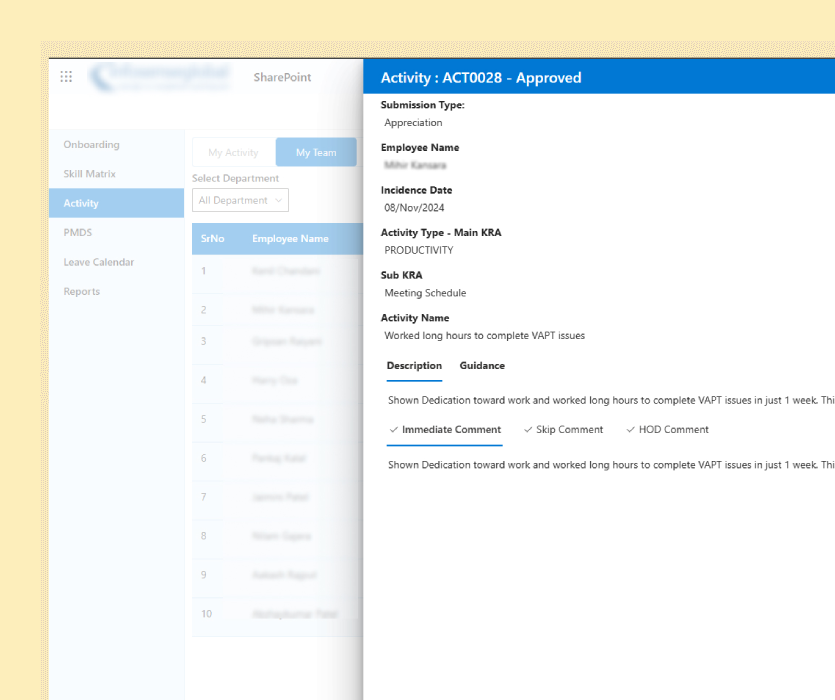Open PMDS from the side menu
The image size is (835, 700).
point(78,232)
